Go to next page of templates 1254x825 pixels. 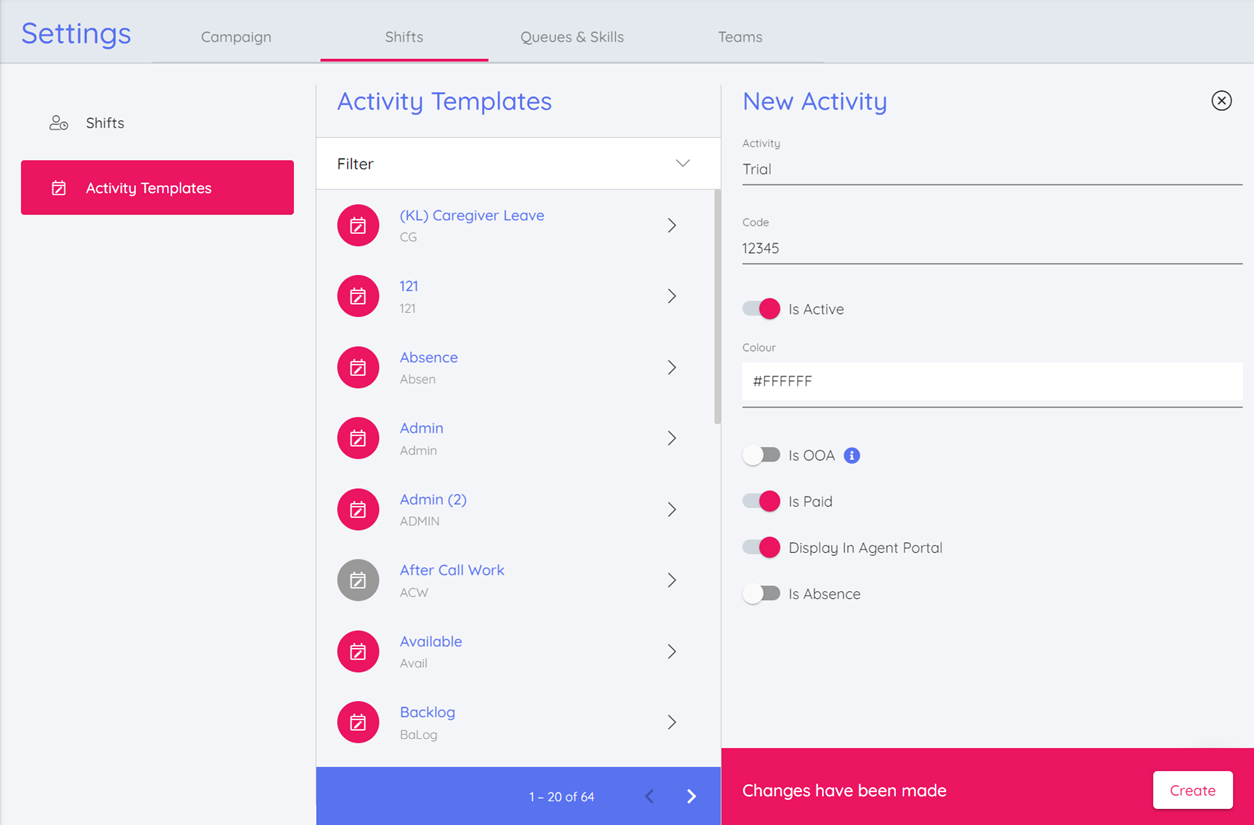(691, 797)
